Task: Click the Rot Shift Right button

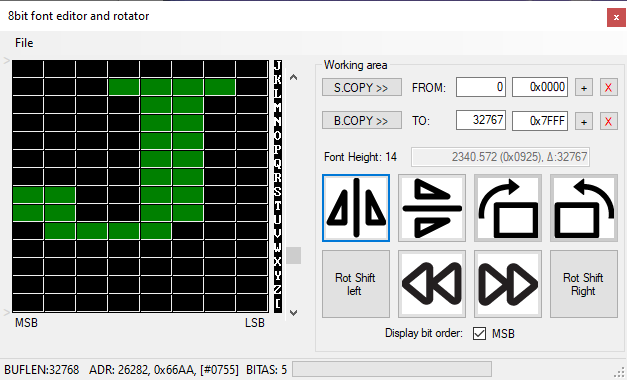Action: [x=584, y=284]
